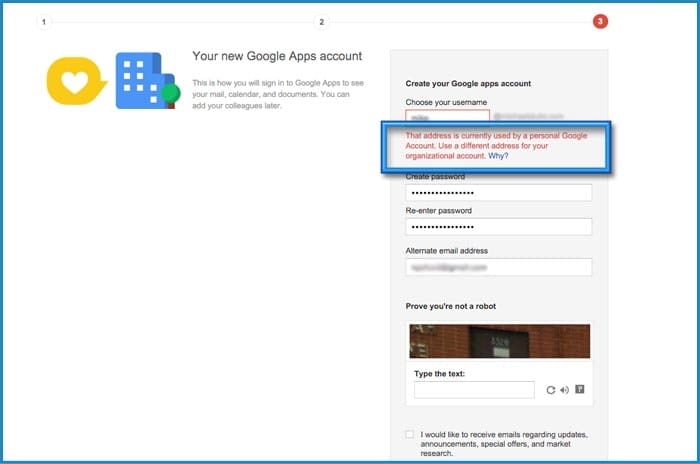This screenshot has width=700, height=464.
Task: Play the audio CAPTCHA speaker icon
Action: [565, 390]
